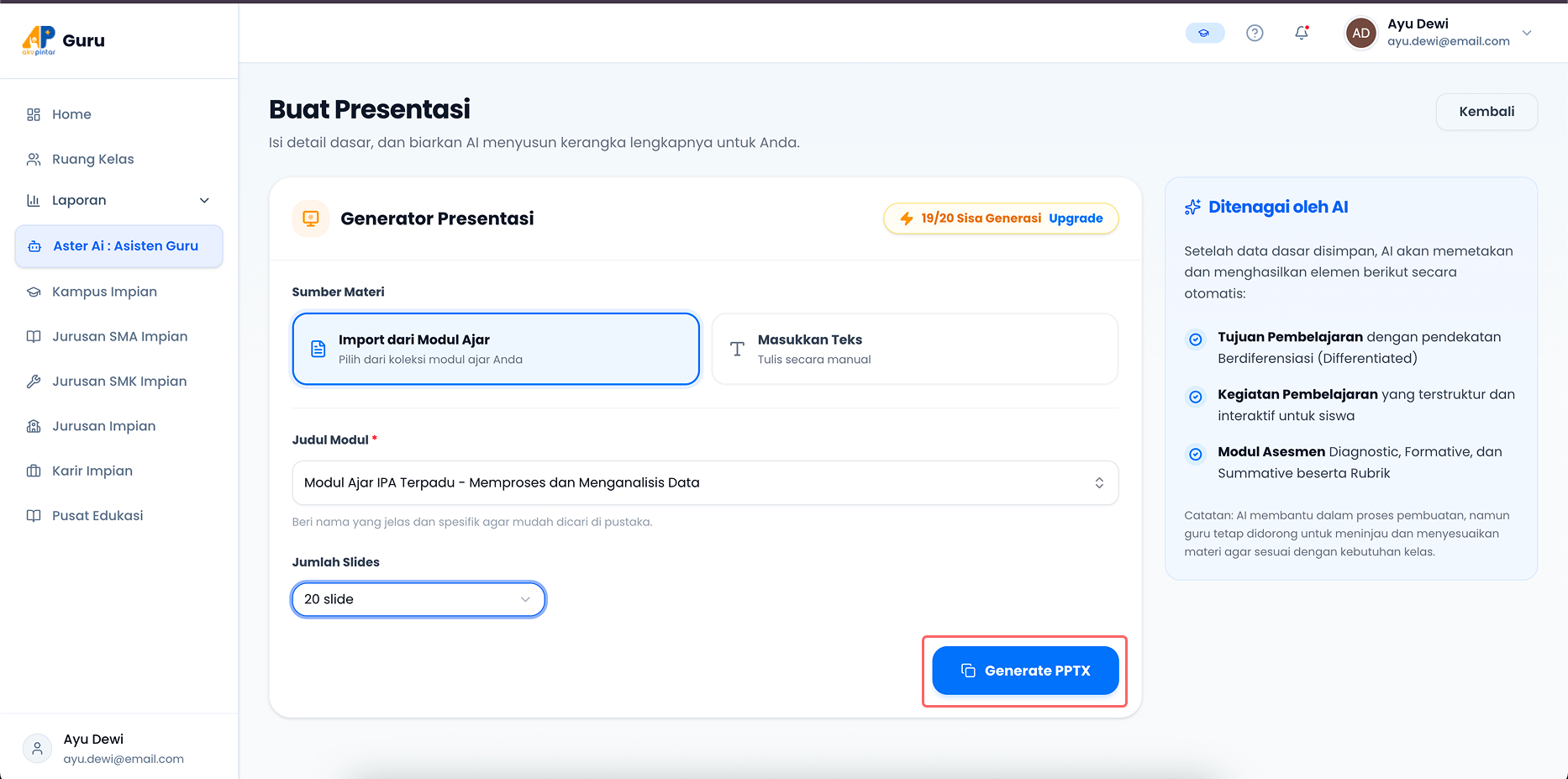Open the Jumlah Slides 20 slide dropdown
This screenshot has width=1568, height=779.
(418, 599)
